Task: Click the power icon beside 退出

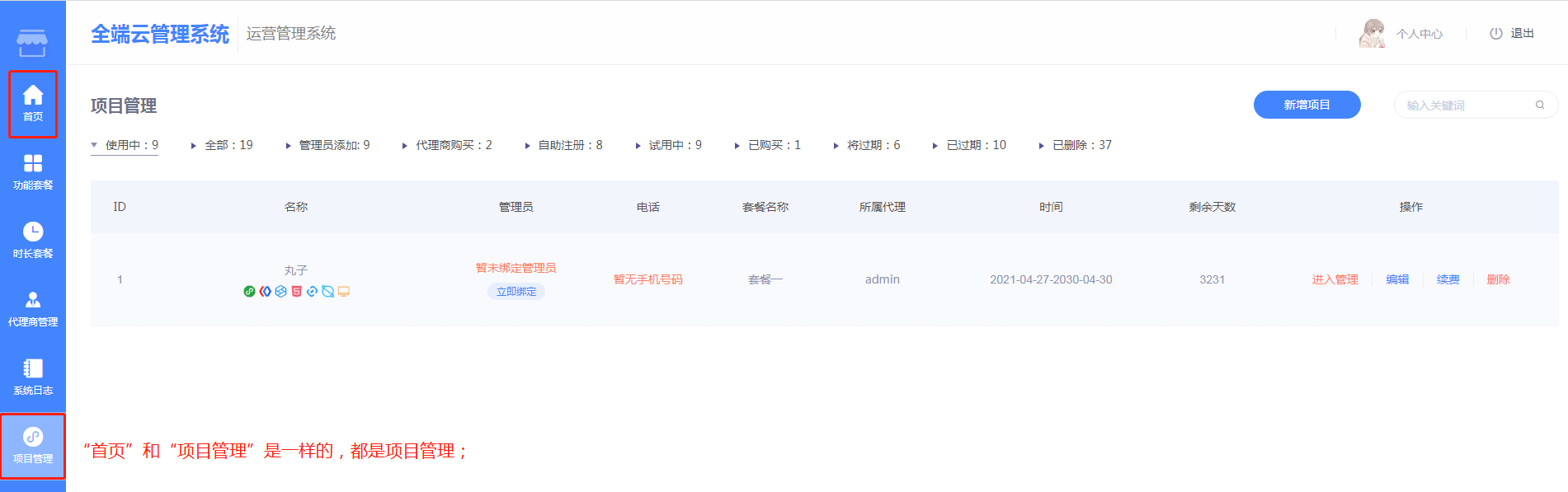Action: pyautogui.click(x=1496, y=34)
